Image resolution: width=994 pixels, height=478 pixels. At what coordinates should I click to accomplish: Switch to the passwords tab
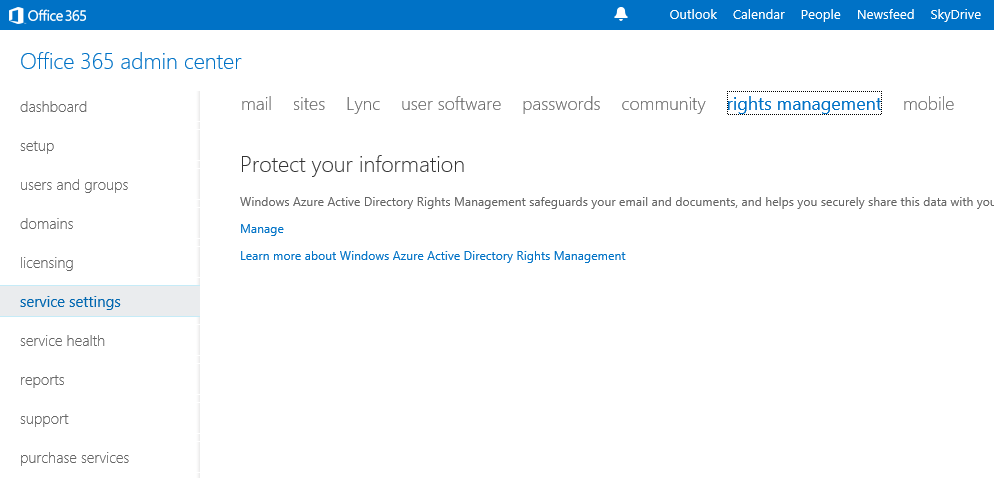[x=561, y=104]
